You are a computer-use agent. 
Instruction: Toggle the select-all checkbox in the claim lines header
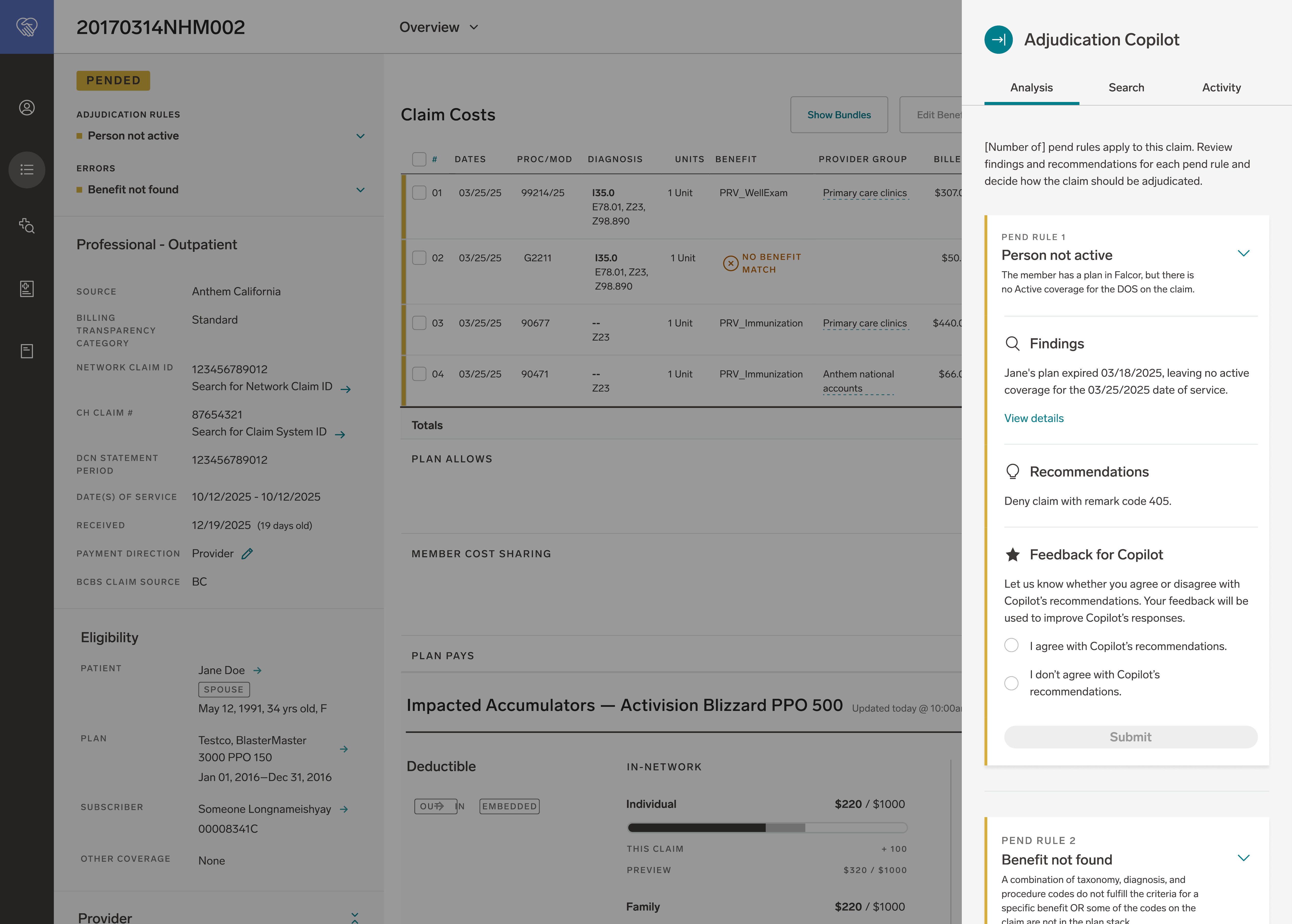[x=419, y=159]
